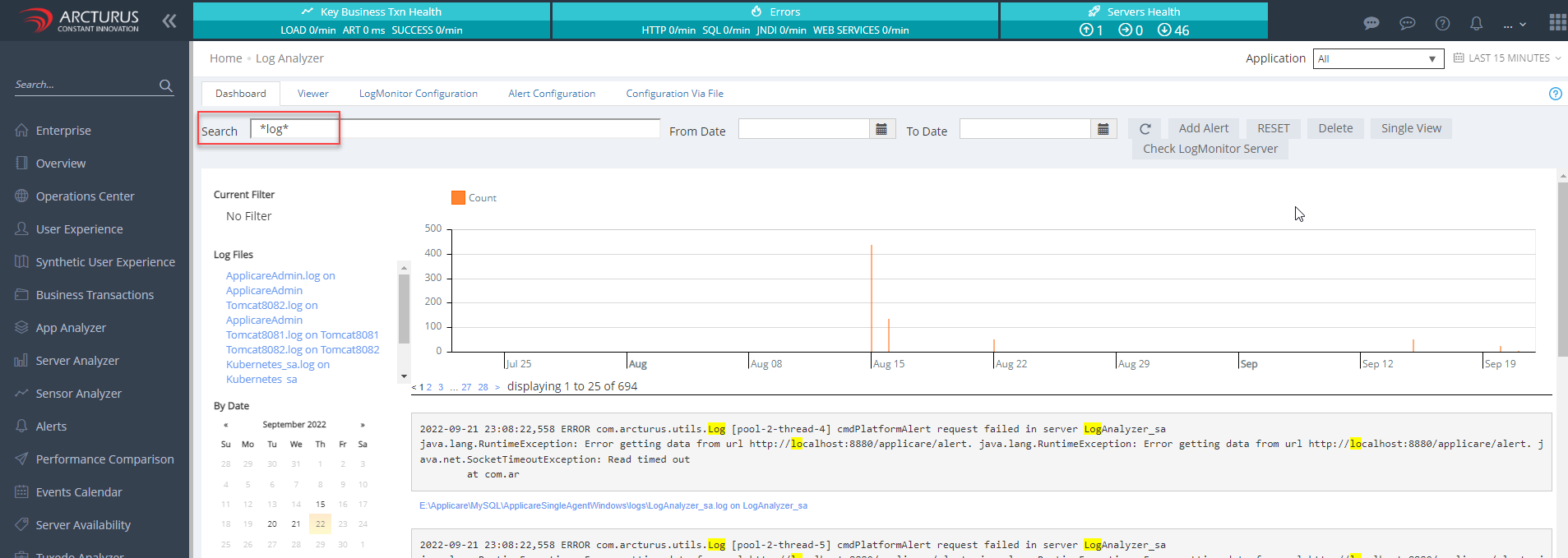Image resolution: width=1568 pixels, height=558 pixels.
Task: Open the From Date calendar picker
Action: point(881,129)
